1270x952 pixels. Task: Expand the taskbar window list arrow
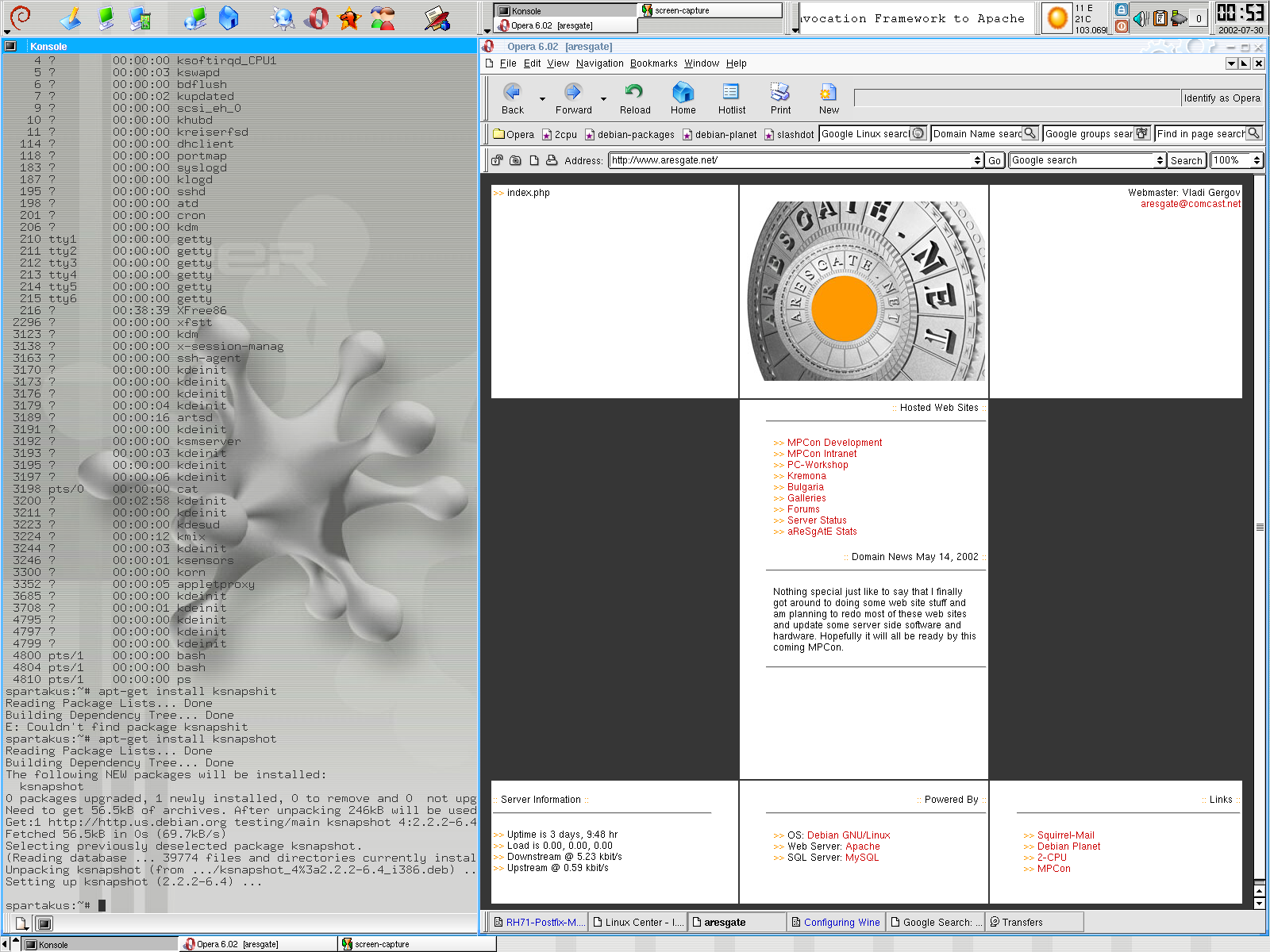487,32
